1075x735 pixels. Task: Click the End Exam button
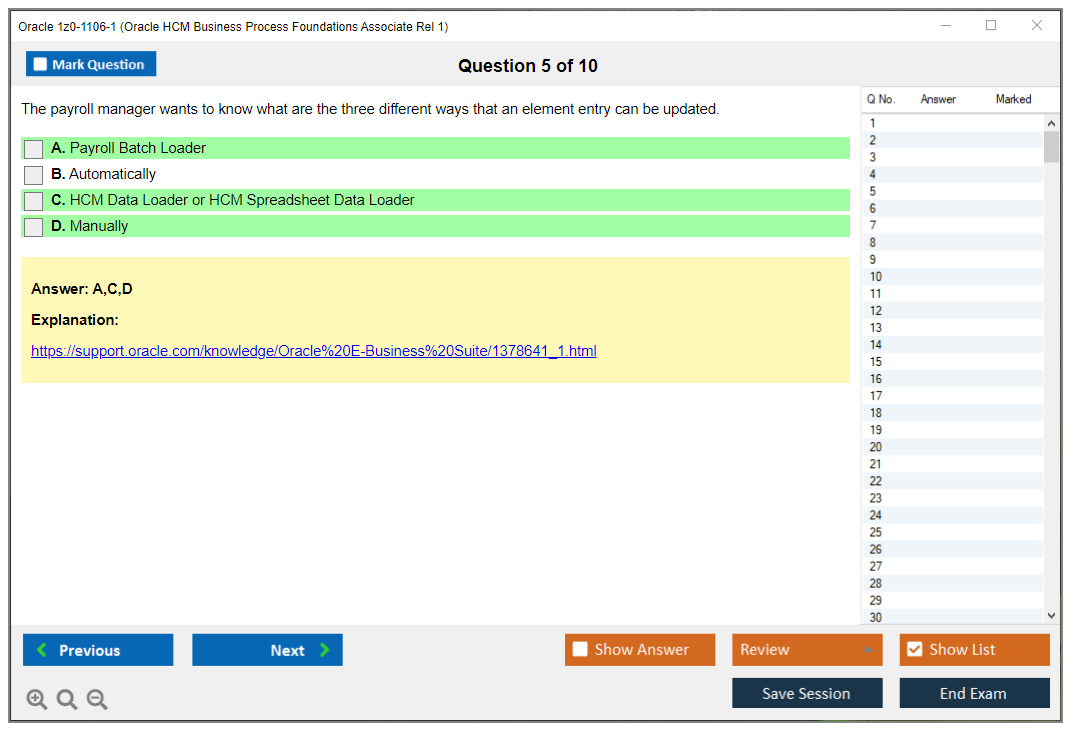click(974, 693)
